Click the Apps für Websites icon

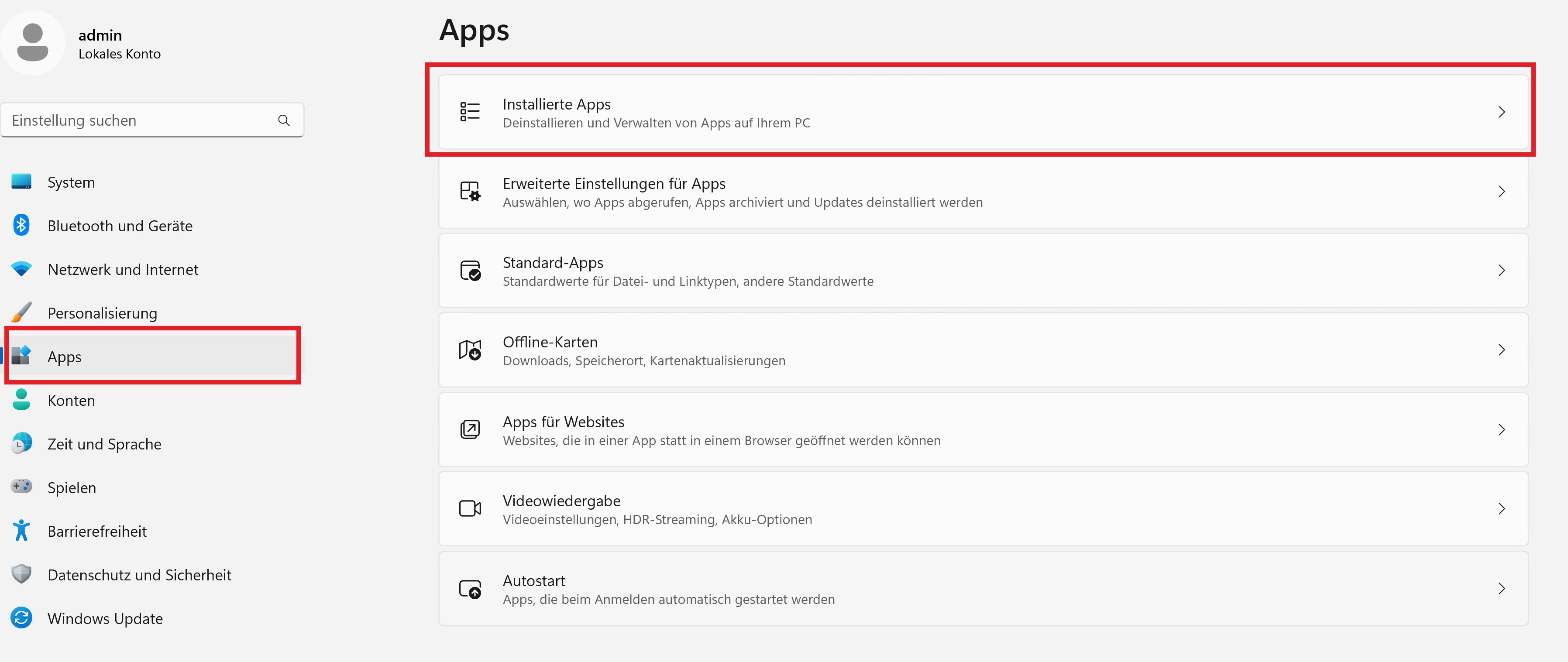click(470, 429)
